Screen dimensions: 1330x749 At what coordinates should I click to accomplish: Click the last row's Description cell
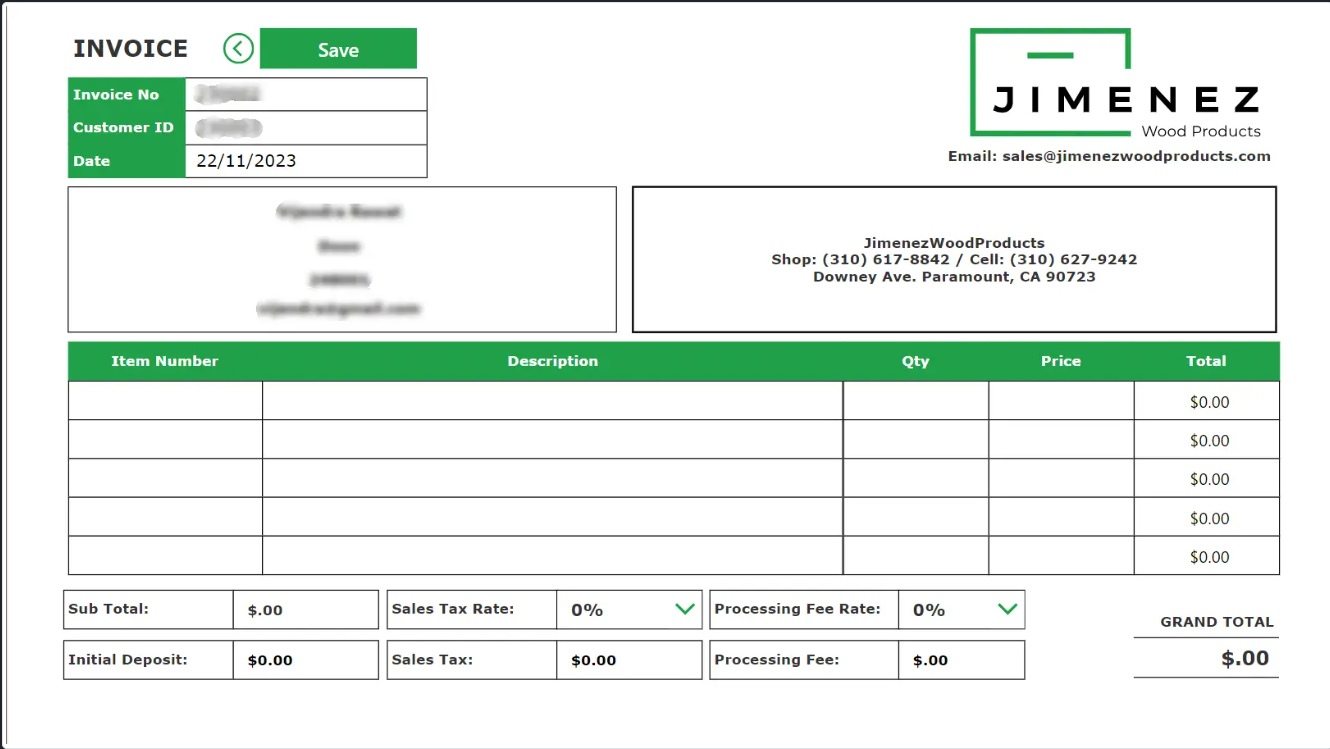click(553, 556)
